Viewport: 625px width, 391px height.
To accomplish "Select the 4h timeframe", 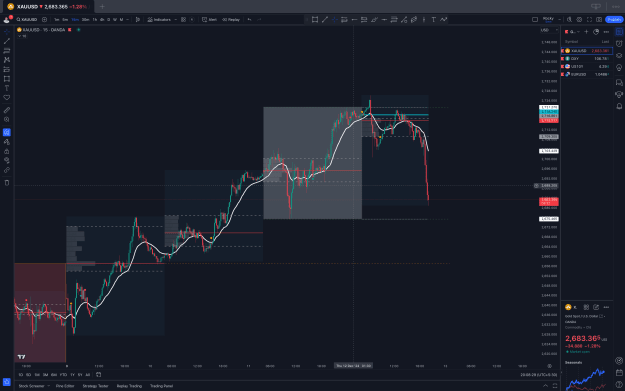I will [102, 20].
